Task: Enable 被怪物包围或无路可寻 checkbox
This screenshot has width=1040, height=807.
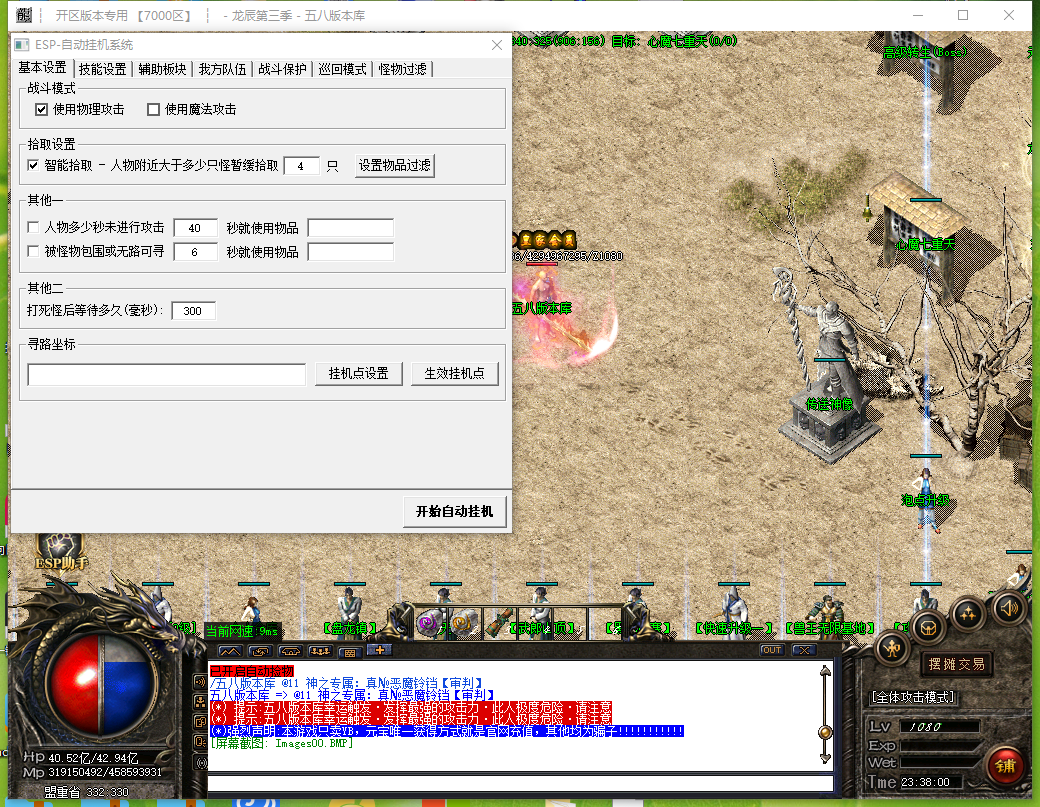Action: coord(33,251)
